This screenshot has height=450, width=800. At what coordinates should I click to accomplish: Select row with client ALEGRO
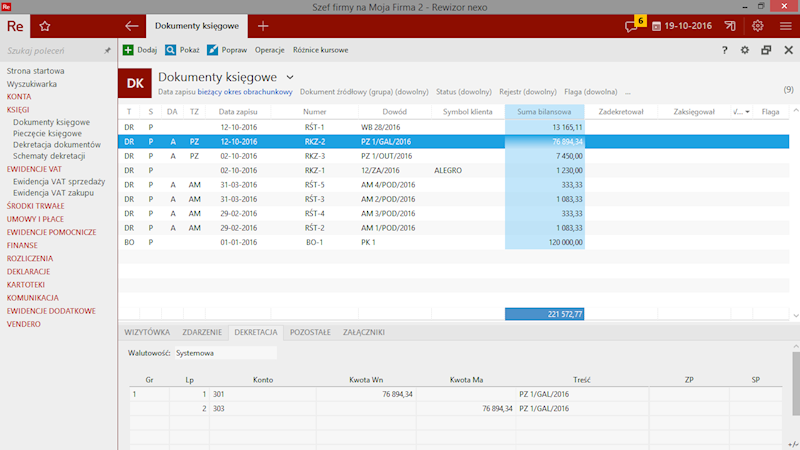[x=454, y=170]
